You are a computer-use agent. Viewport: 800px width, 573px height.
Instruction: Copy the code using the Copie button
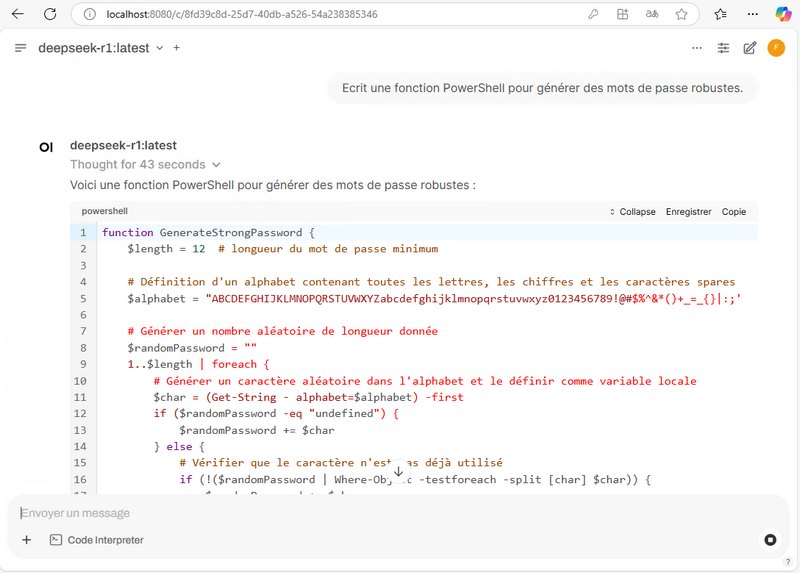734,212
